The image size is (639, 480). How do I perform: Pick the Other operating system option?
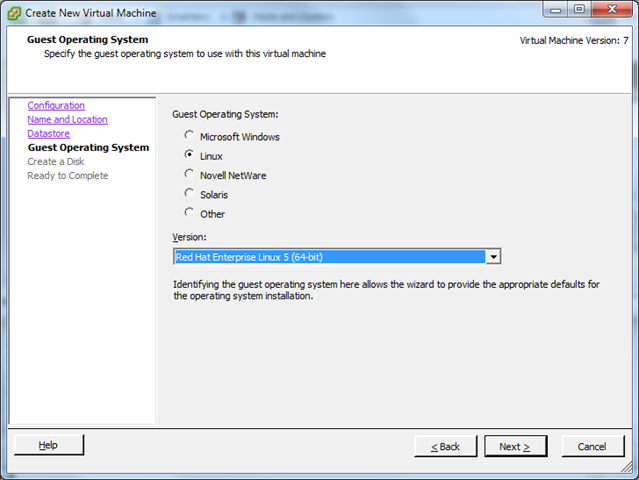point(189,213)
